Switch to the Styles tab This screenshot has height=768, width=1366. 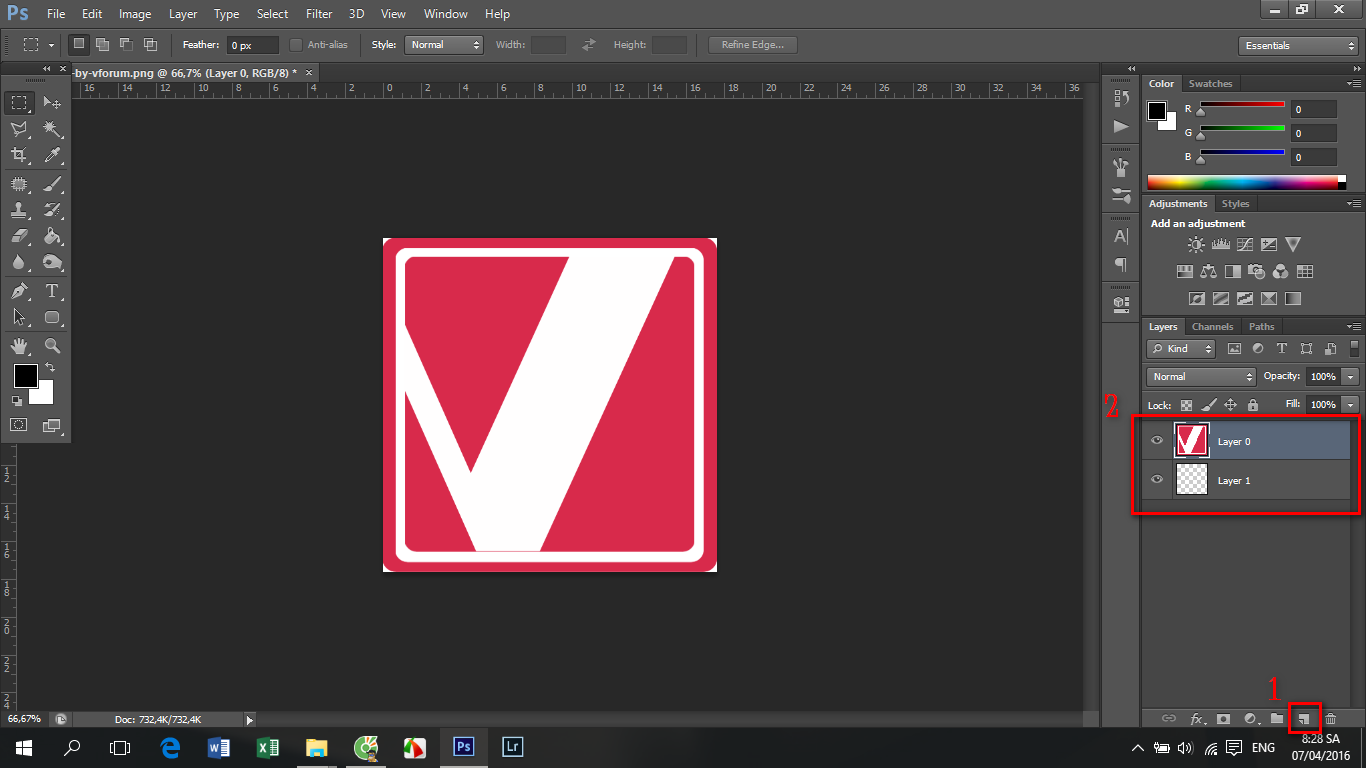tap(1235, 204)
